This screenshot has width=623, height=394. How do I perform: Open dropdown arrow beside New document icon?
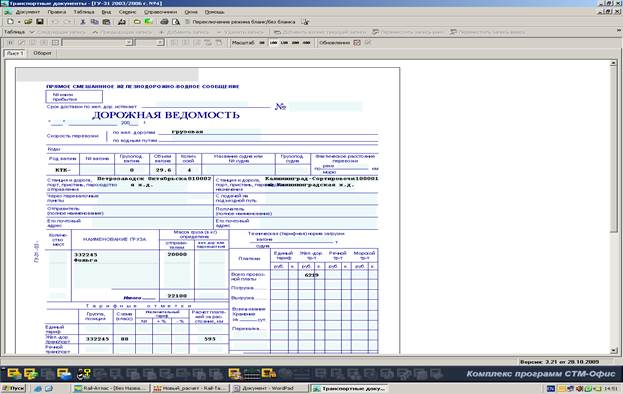click(x=19, y=22)
